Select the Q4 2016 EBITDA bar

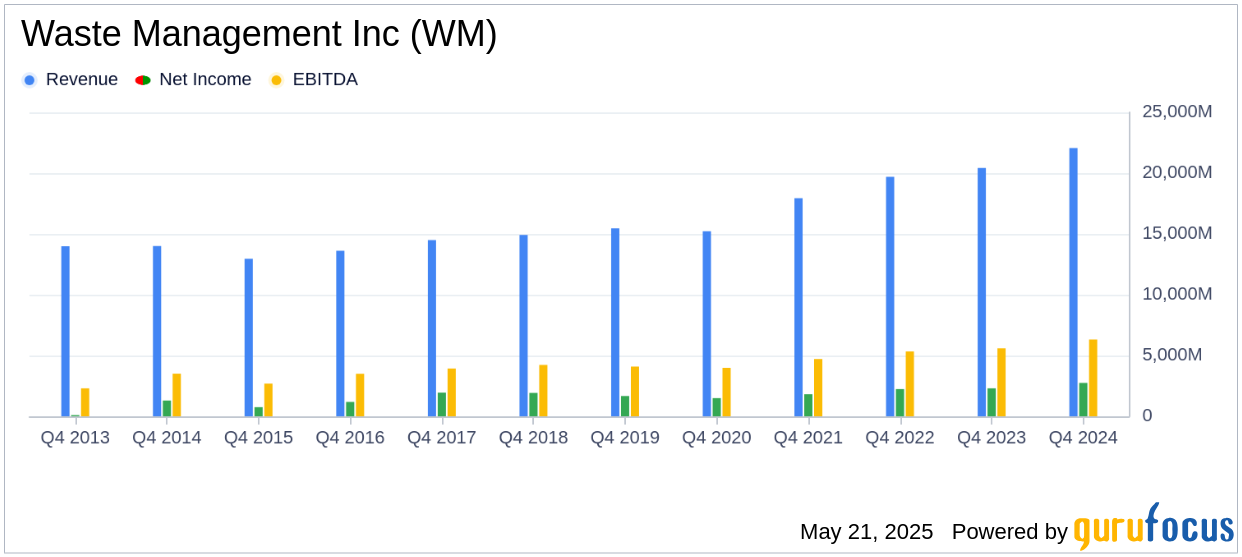[360, 395]
